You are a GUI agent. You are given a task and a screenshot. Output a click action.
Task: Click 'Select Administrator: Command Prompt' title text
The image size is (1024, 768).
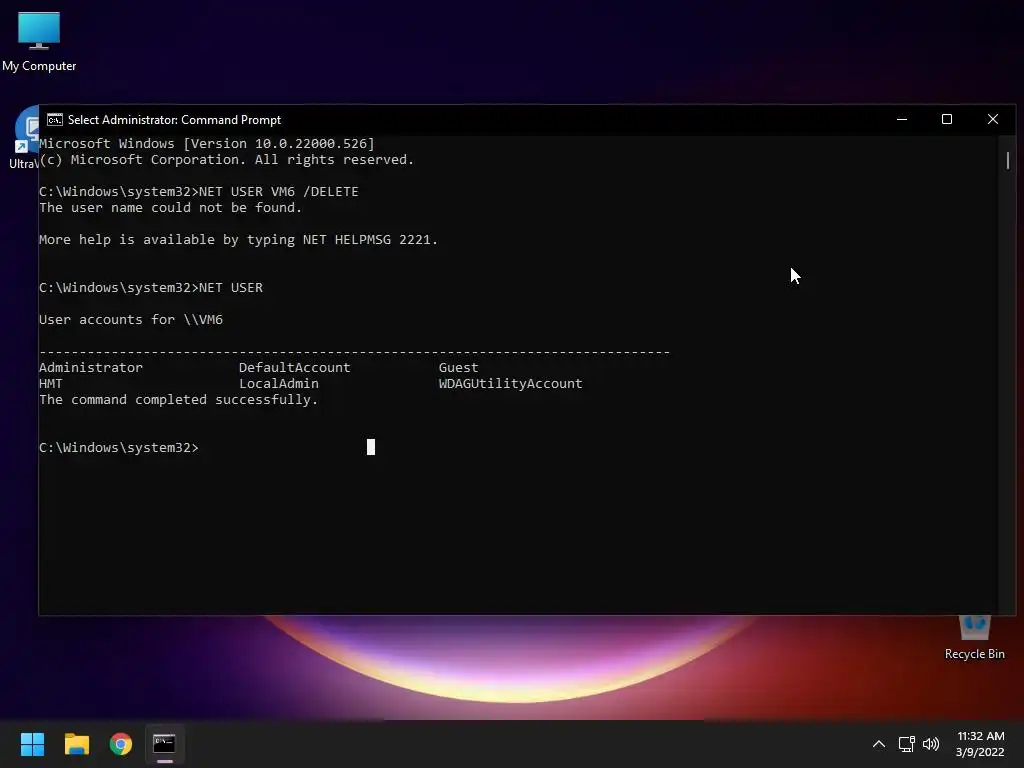pos(174,120)
